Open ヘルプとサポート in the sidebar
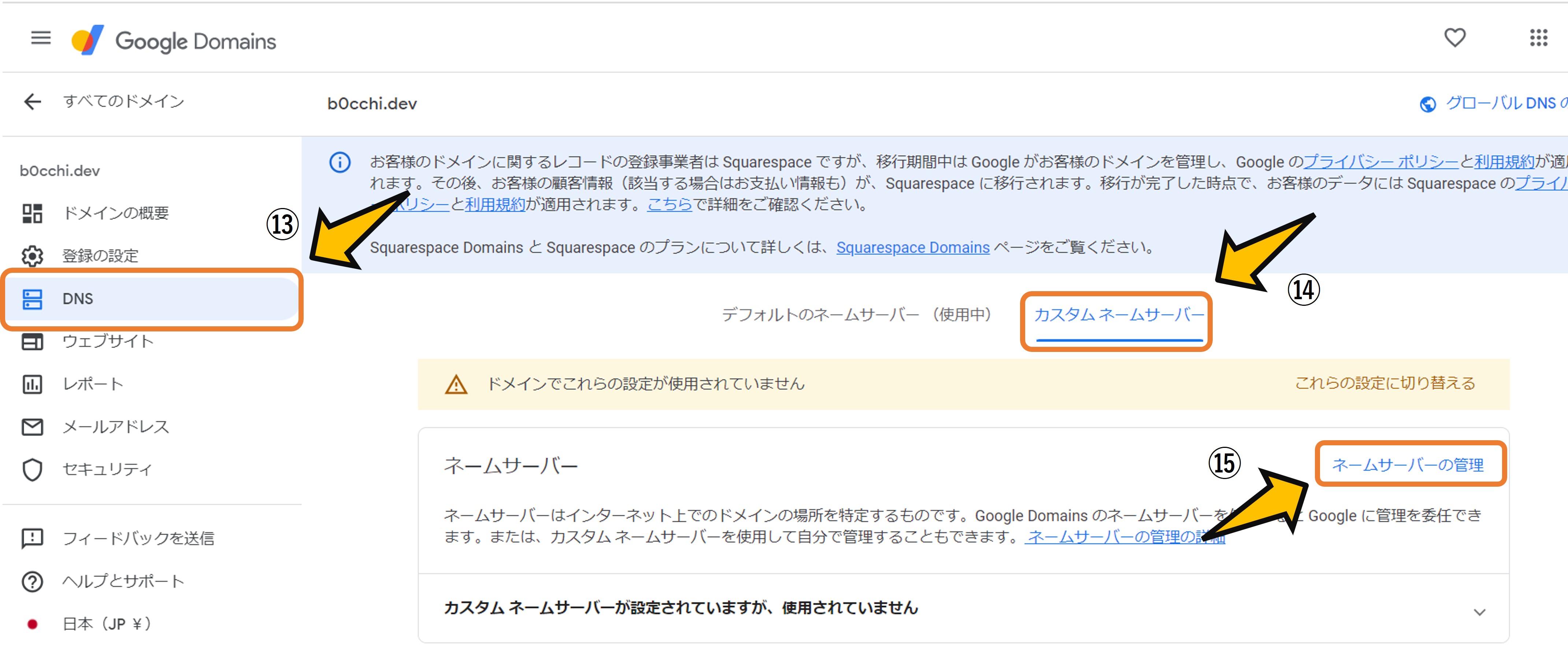Screen dimensions: 1568x657 pyautogui.click(x=123, y=582)
